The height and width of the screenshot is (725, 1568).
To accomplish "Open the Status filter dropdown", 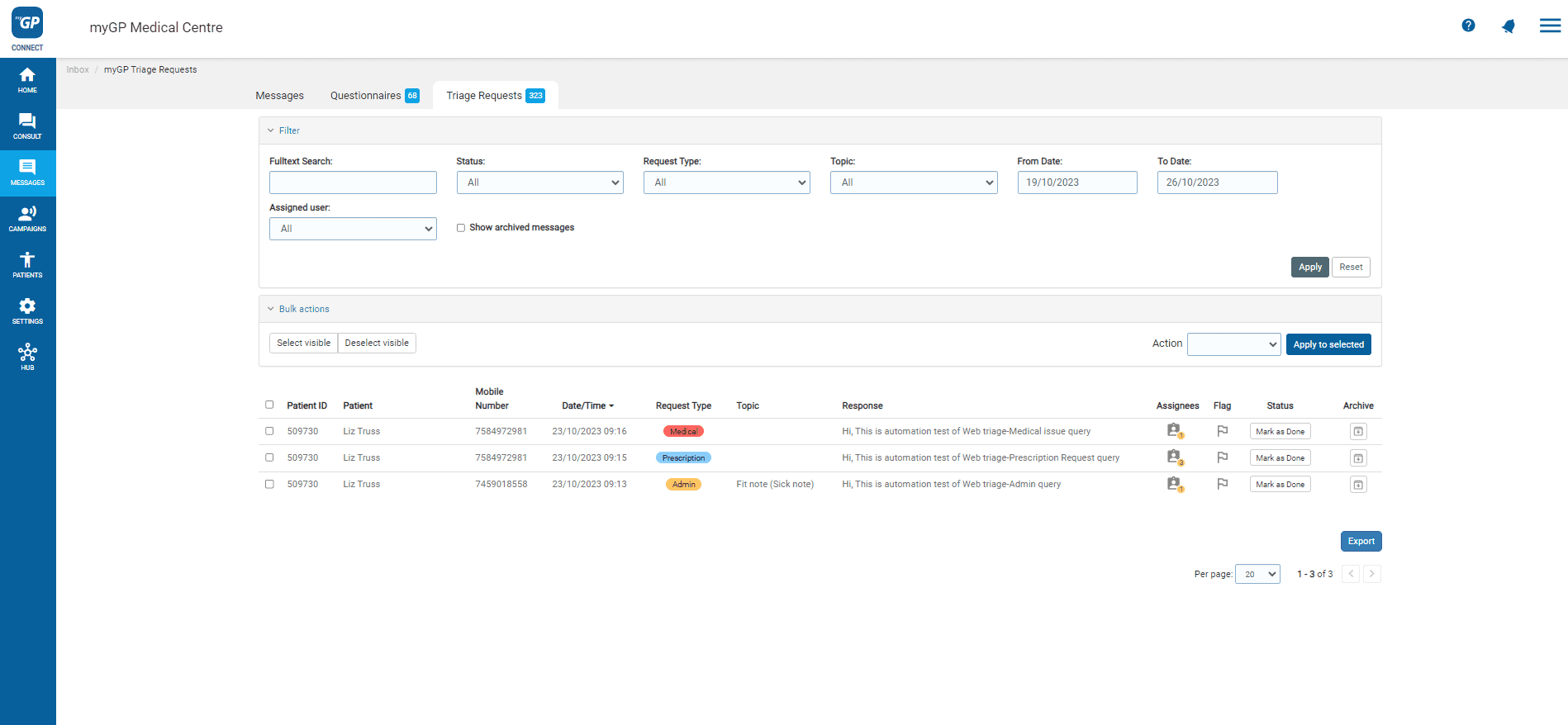I will click(x=540, y=182).
